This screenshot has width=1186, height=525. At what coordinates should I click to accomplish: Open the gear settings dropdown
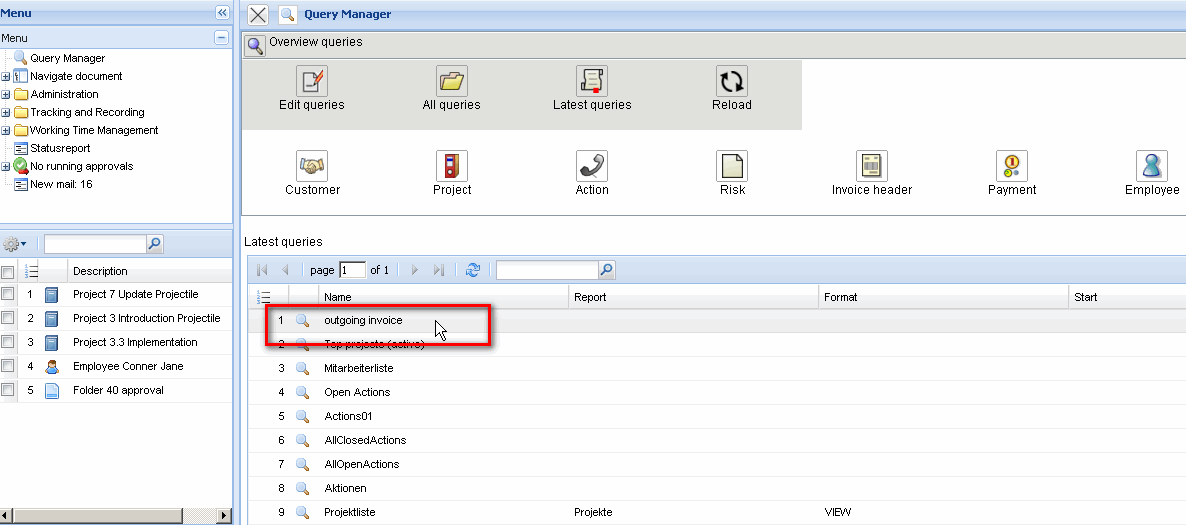point(15,244)
